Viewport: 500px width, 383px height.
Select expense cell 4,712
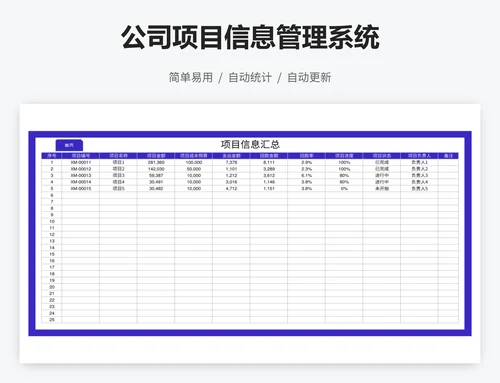coord(231,189)
